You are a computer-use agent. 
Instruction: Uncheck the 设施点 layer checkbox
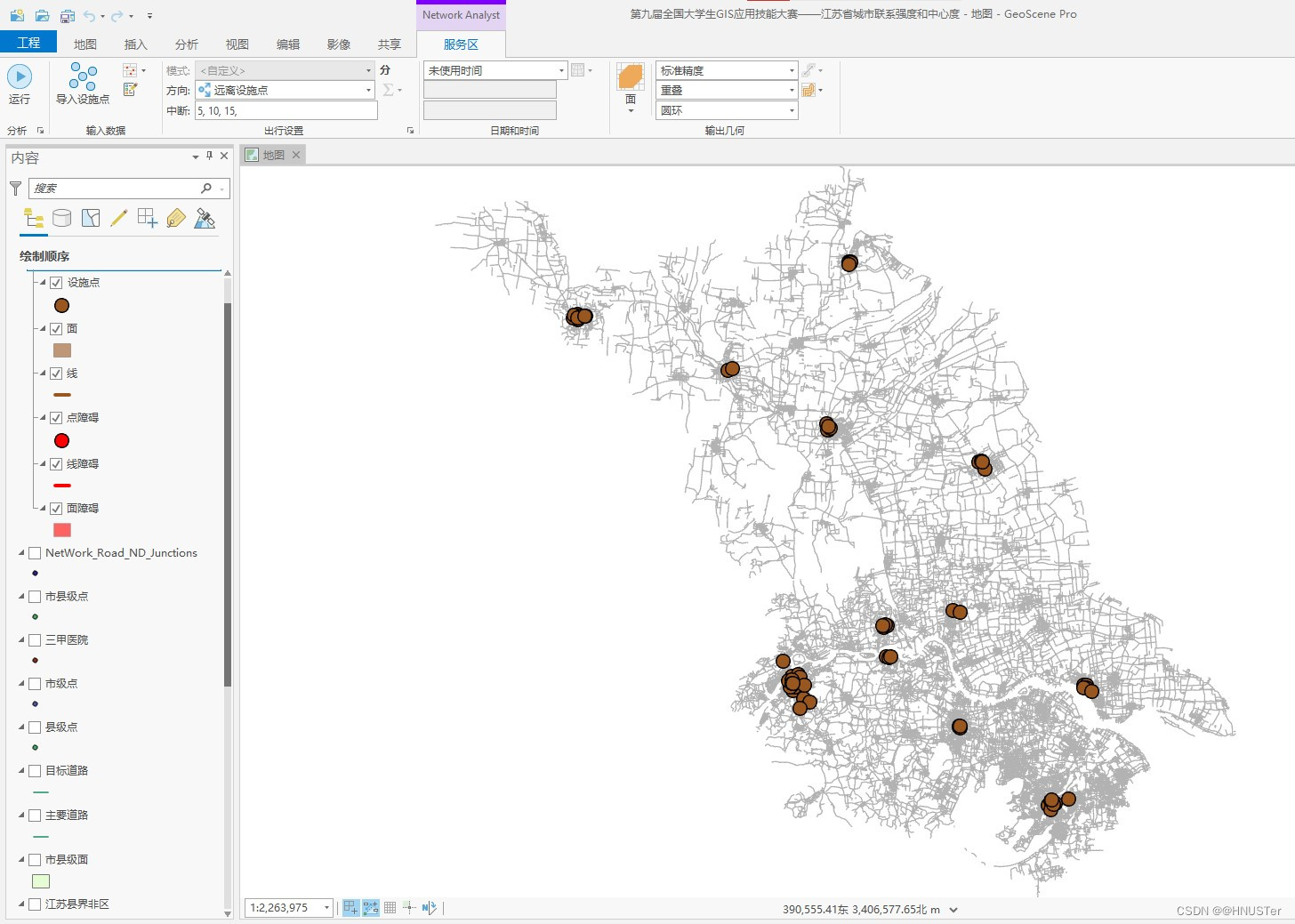pos(56,283)
